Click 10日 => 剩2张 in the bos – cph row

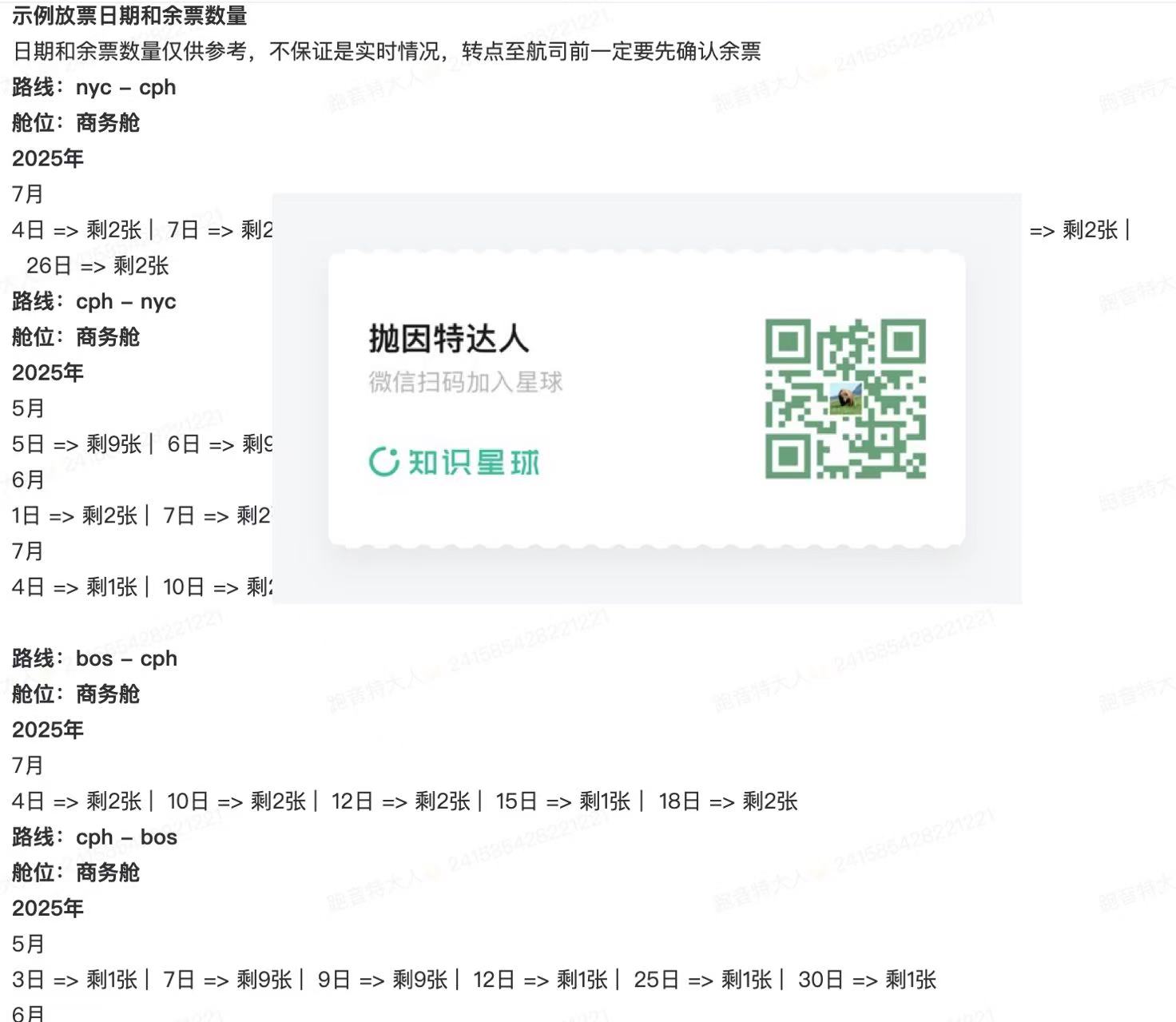(x=236, y=801)
